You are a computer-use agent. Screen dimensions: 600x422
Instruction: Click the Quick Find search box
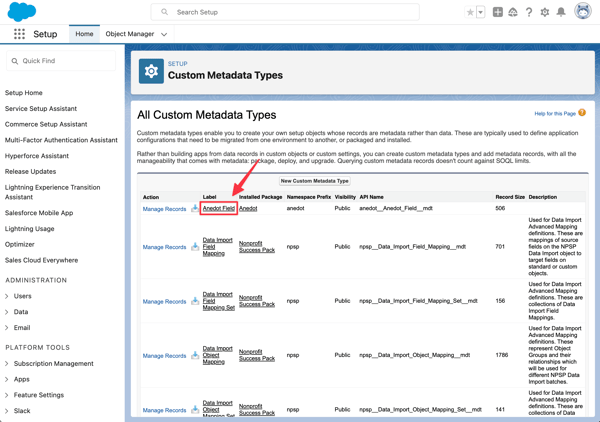pyautogui.click(x=61, y=61)
